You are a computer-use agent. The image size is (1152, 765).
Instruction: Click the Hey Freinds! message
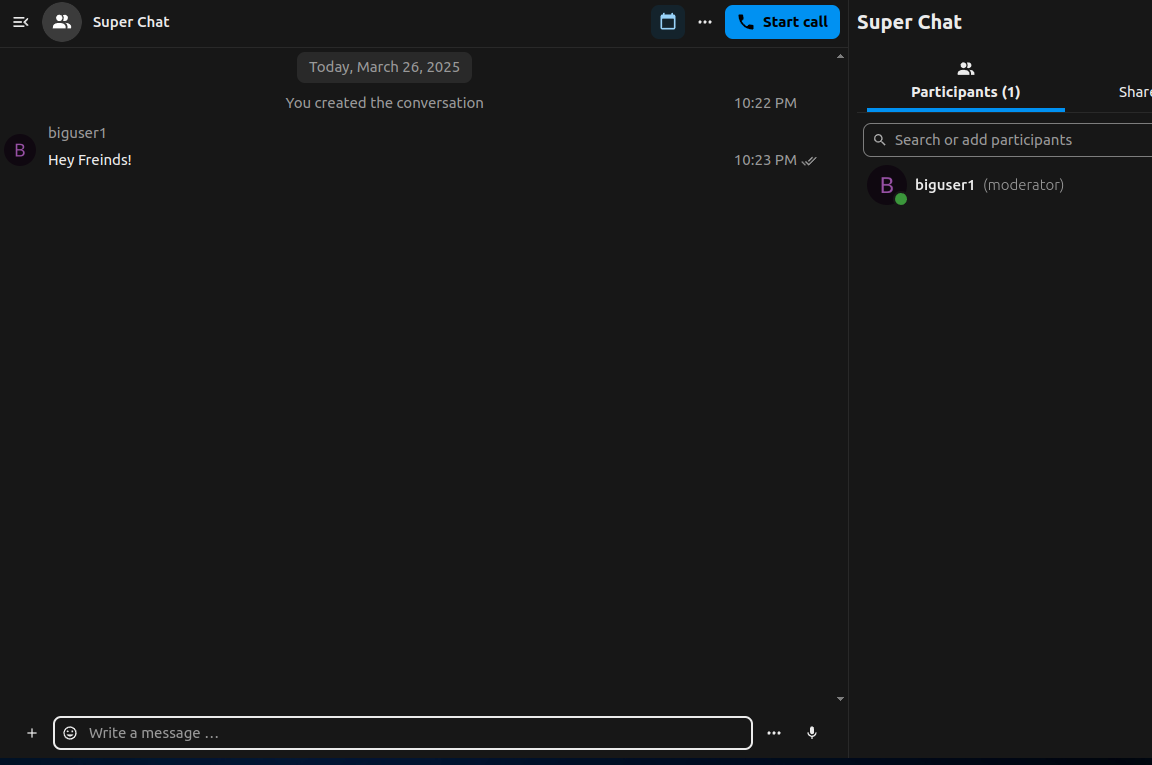pyautogui.click(x=90, y=160)
